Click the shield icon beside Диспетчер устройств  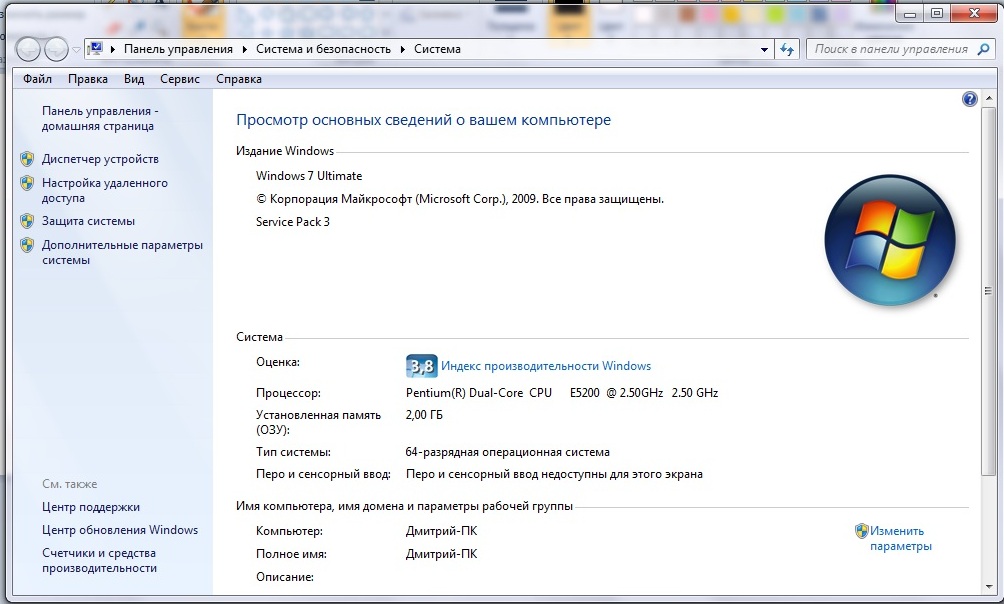(x=27, y=159)
